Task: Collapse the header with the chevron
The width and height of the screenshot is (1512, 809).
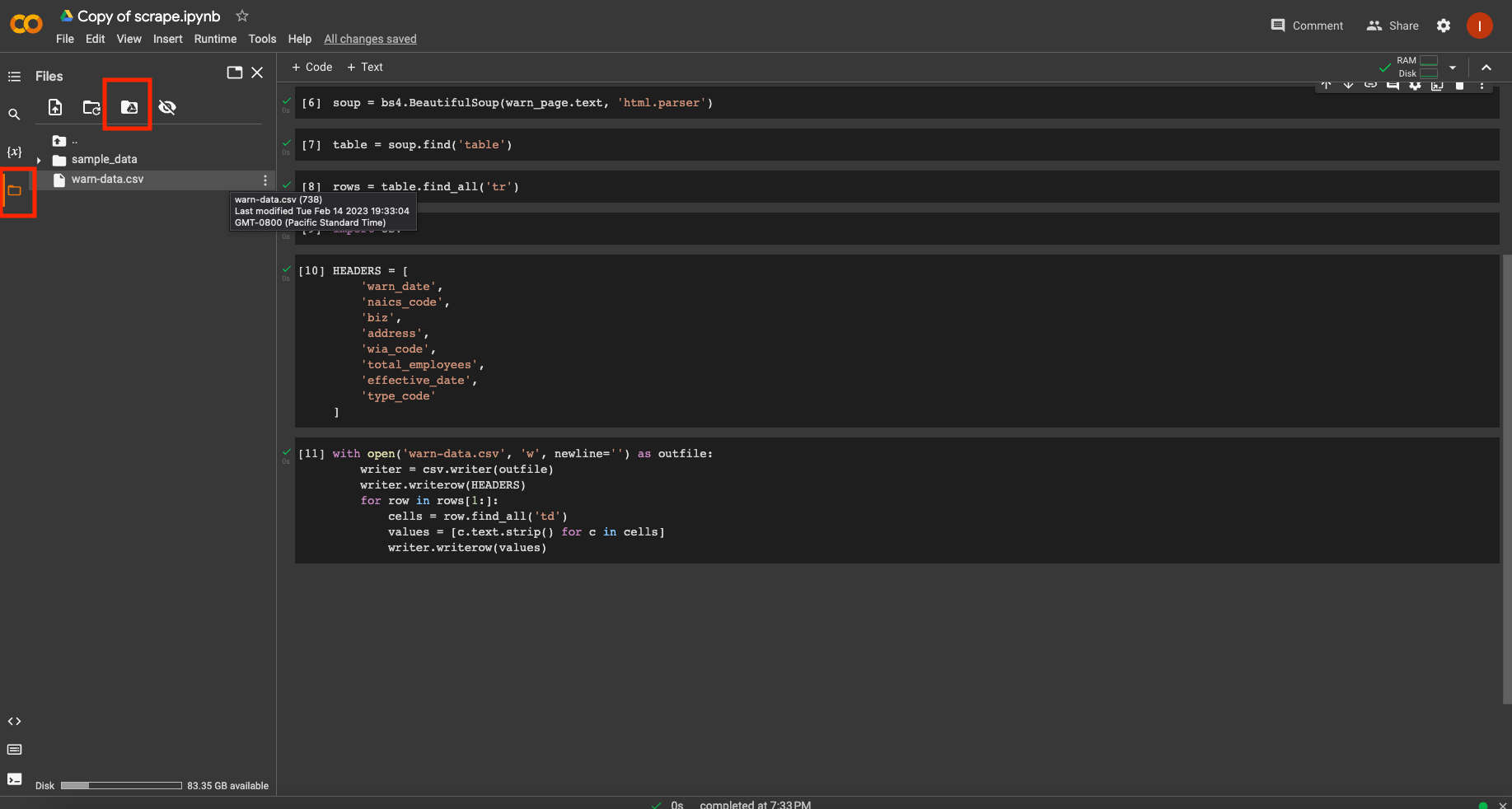Action: (1486, 68)
